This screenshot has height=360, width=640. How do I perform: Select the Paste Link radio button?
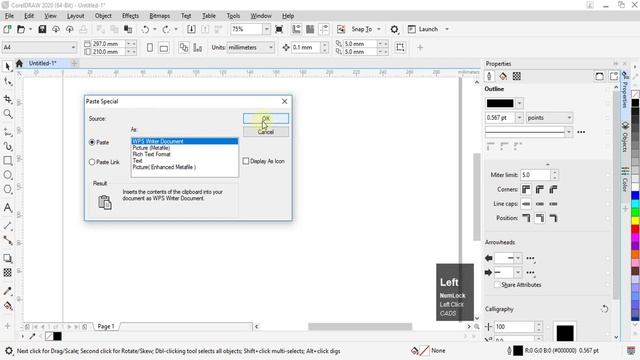[92, 162]
